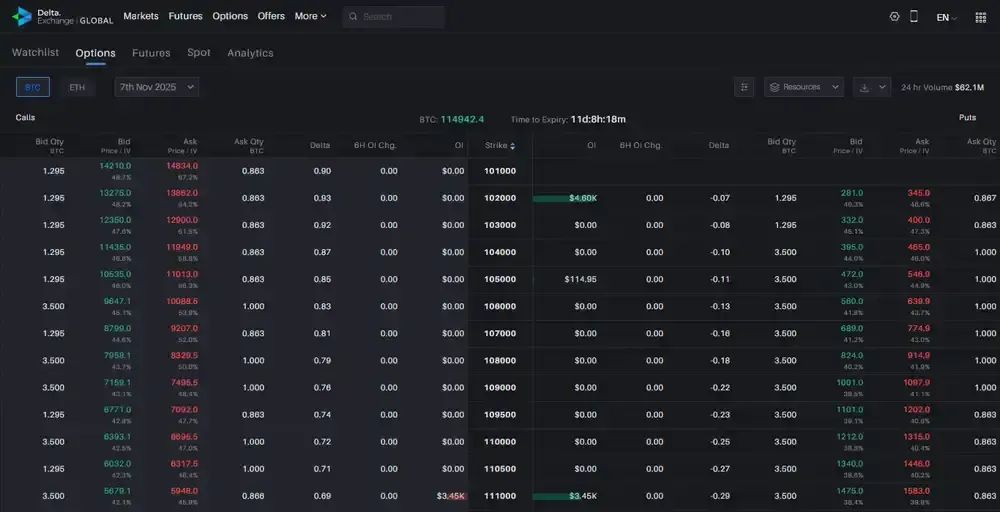Open Options in the top navigation
The width and height of the screenshot is (1000, 512).
click(x=230, y=16)
